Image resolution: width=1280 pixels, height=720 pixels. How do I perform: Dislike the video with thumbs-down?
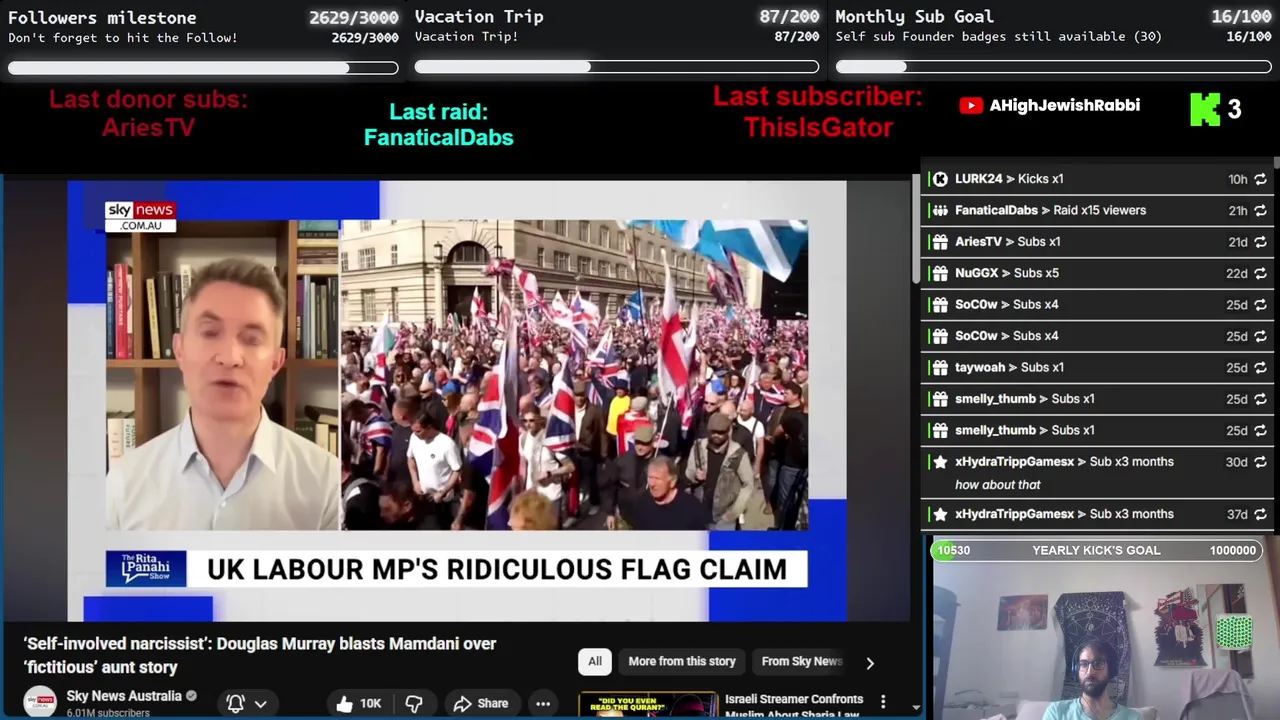pos(414,704)
